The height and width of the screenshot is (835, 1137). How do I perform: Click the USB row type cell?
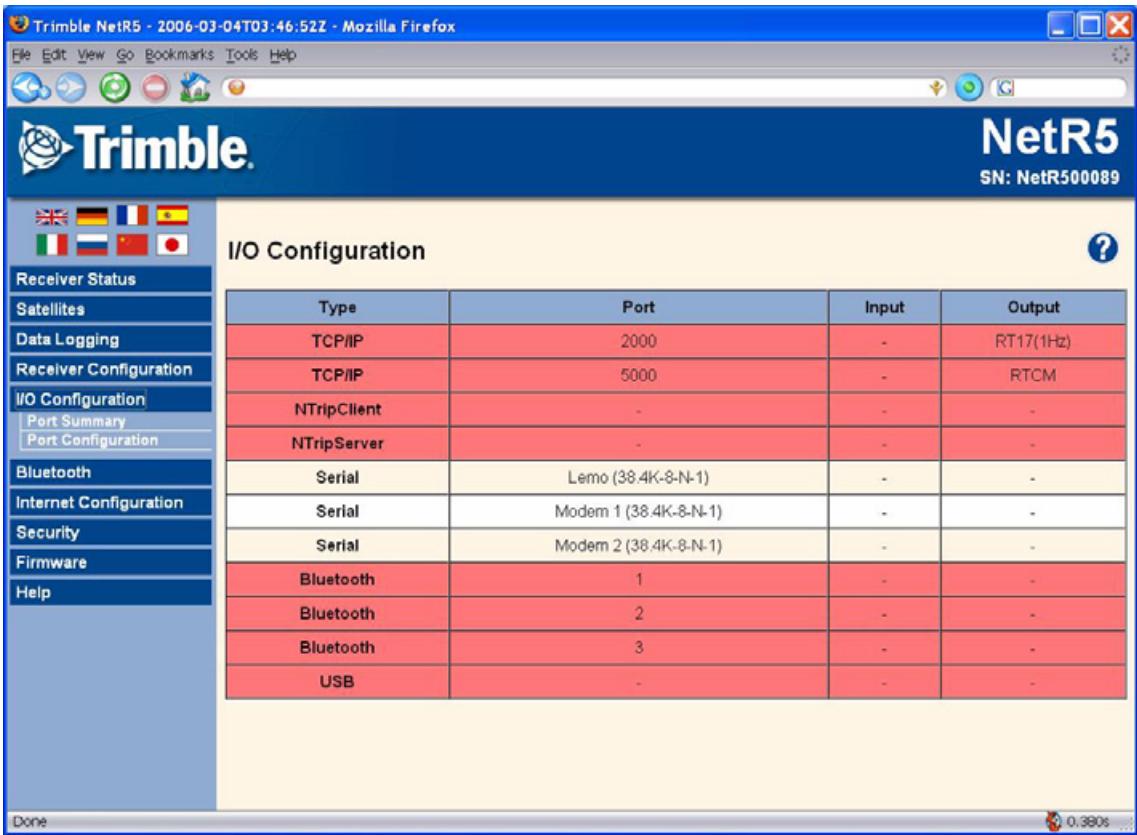pos(337,682)
